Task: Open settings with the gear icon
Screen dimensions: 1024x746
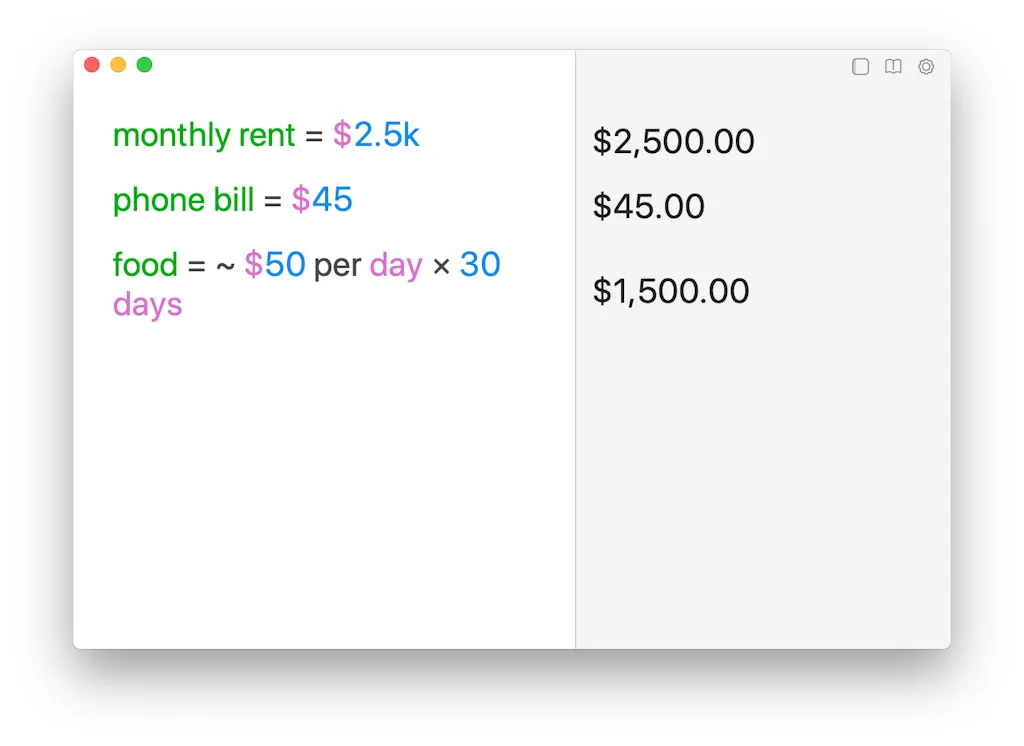Action: click(x=926, y=67)
